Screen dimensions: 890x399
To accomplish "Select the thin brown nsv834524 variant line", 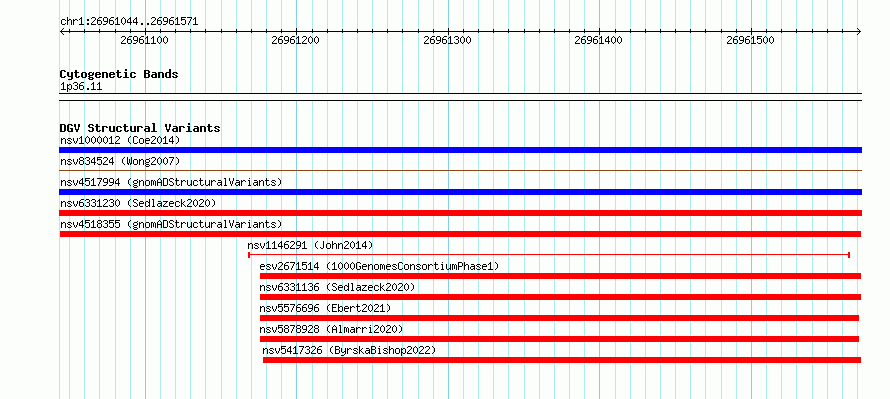I will click(460, 170).
